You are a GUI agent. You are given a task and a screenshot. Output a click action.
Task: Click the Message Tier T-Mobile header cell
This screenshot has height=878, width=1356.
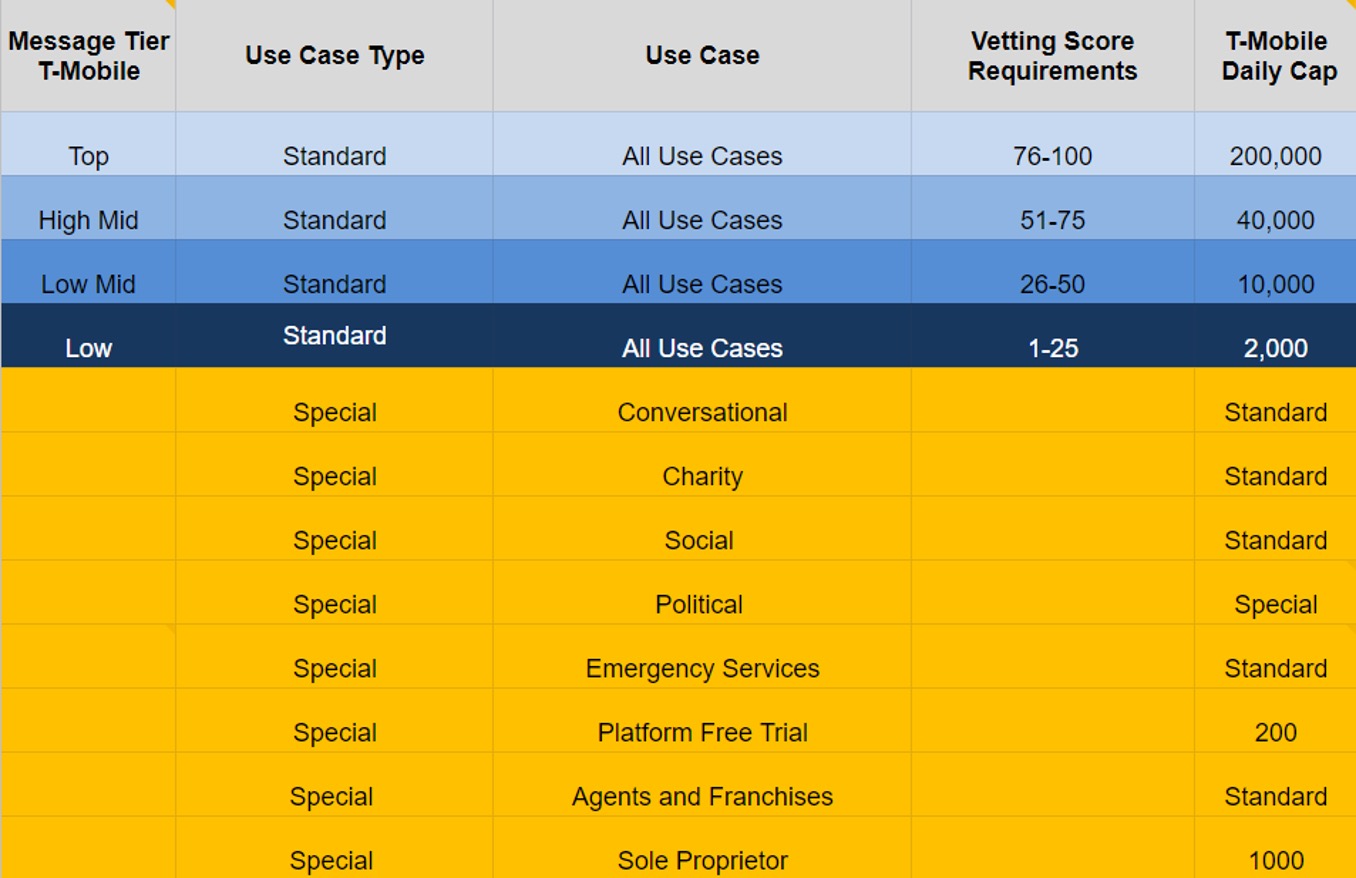click(88, 56)
